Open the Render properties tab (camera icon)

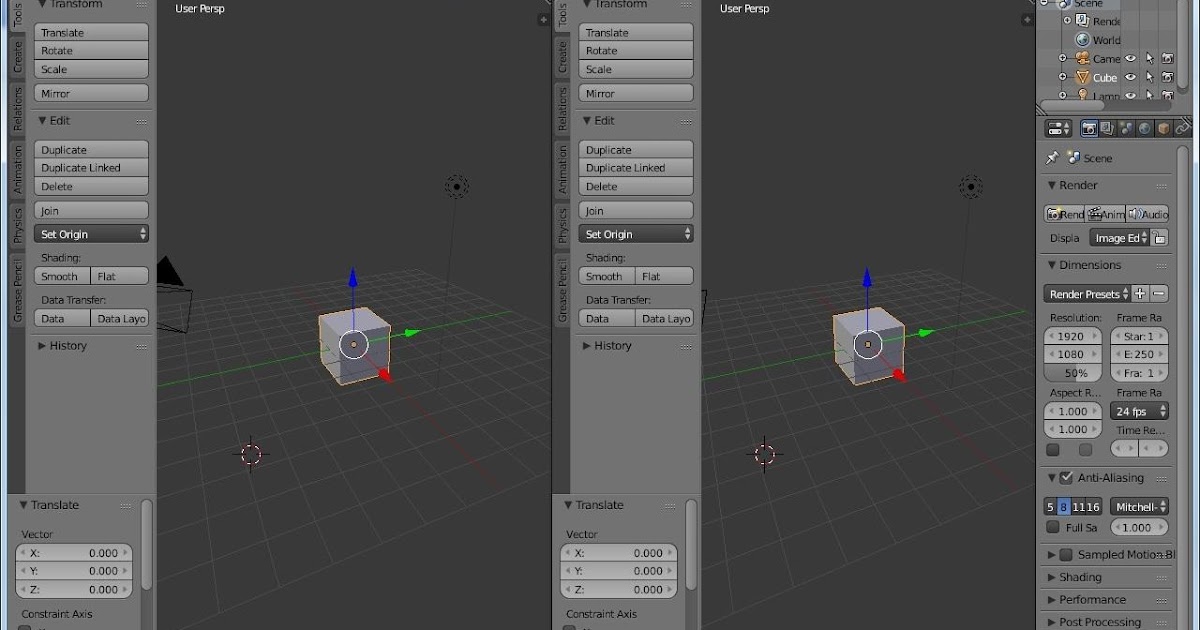1089,127
